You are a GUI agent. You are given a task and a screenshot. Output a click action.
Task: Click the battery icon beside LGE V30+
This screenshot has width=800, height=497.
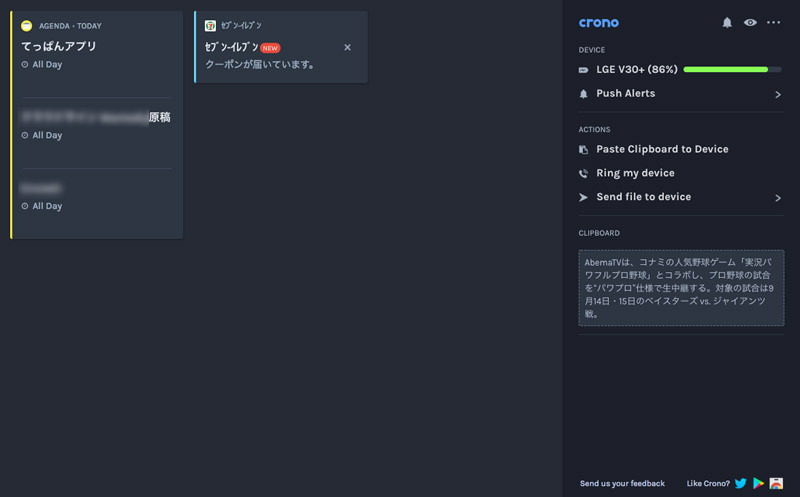click(x=584, y=70)
